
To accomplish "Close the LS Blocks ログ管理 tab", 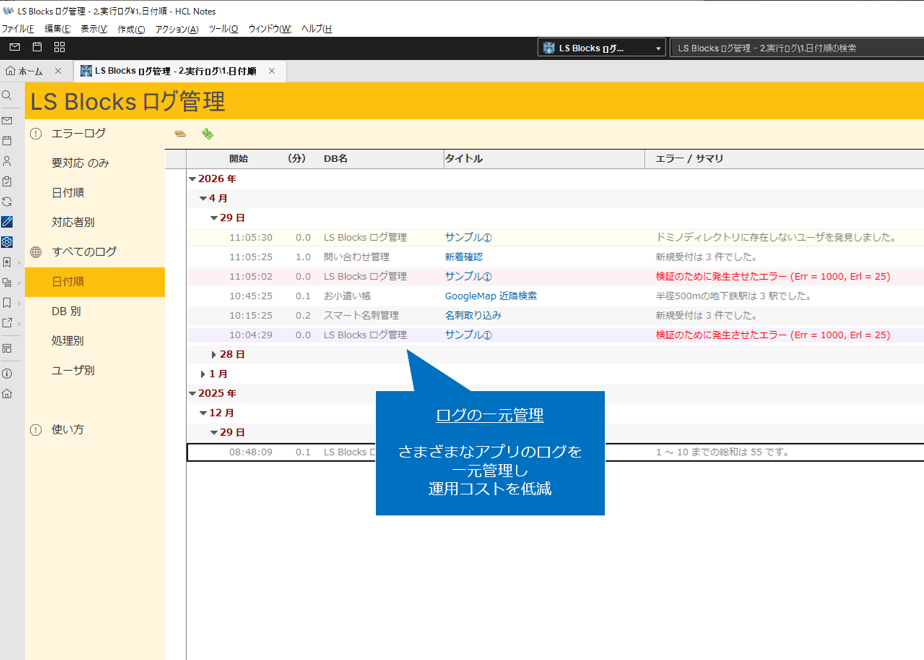I will (x=272, y=71).
